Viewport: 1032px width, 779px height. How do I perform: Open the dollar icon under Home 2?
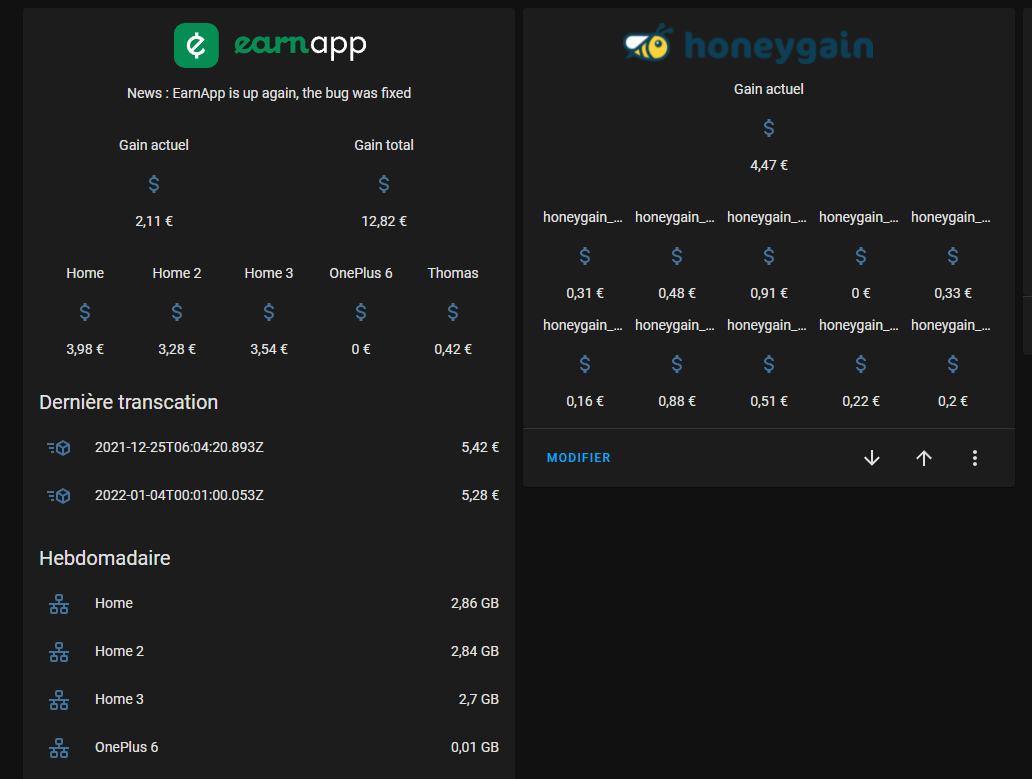tap(176, 311)
